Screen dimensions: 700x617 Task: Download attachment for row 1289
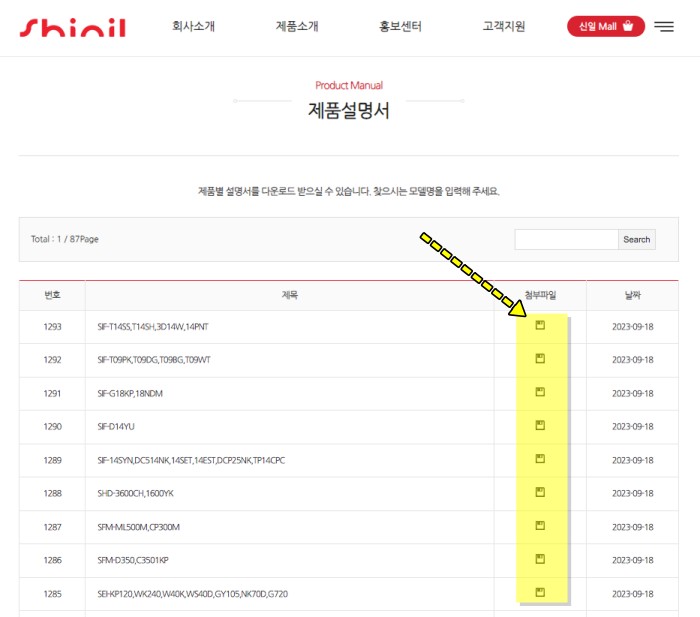click(540, 459)
